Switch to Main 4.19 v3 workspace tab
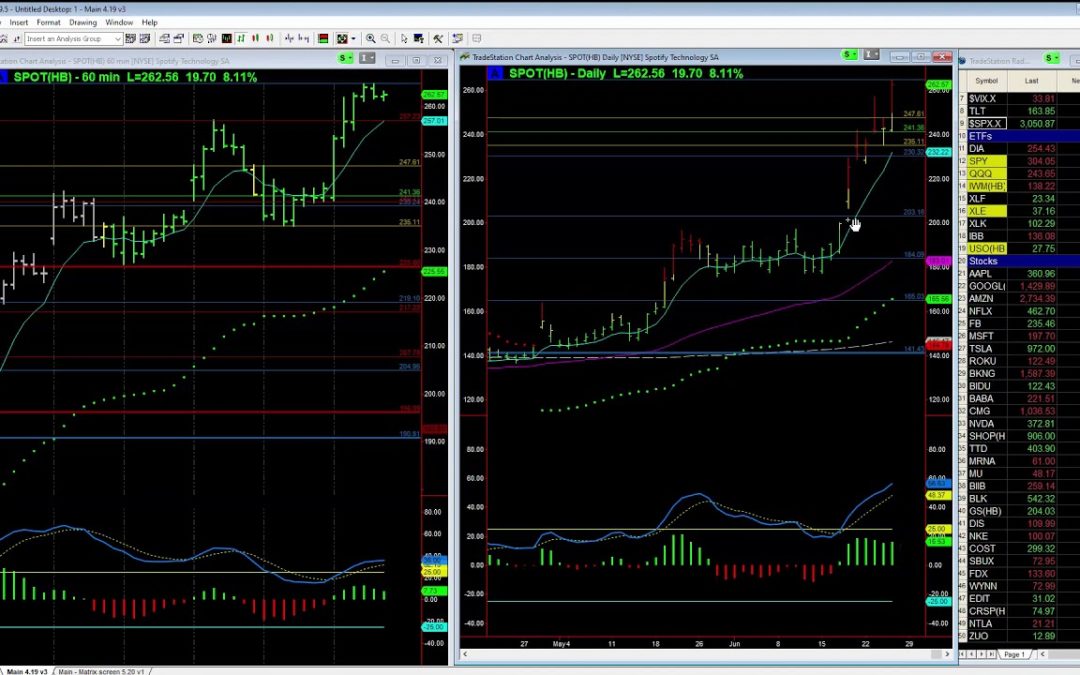The image size is (1080, 675). click(28, 671)
